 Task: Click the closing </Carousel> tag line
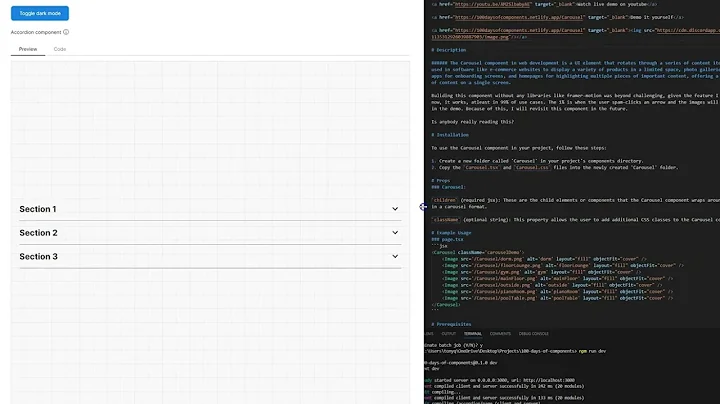[x=446, y=304]
